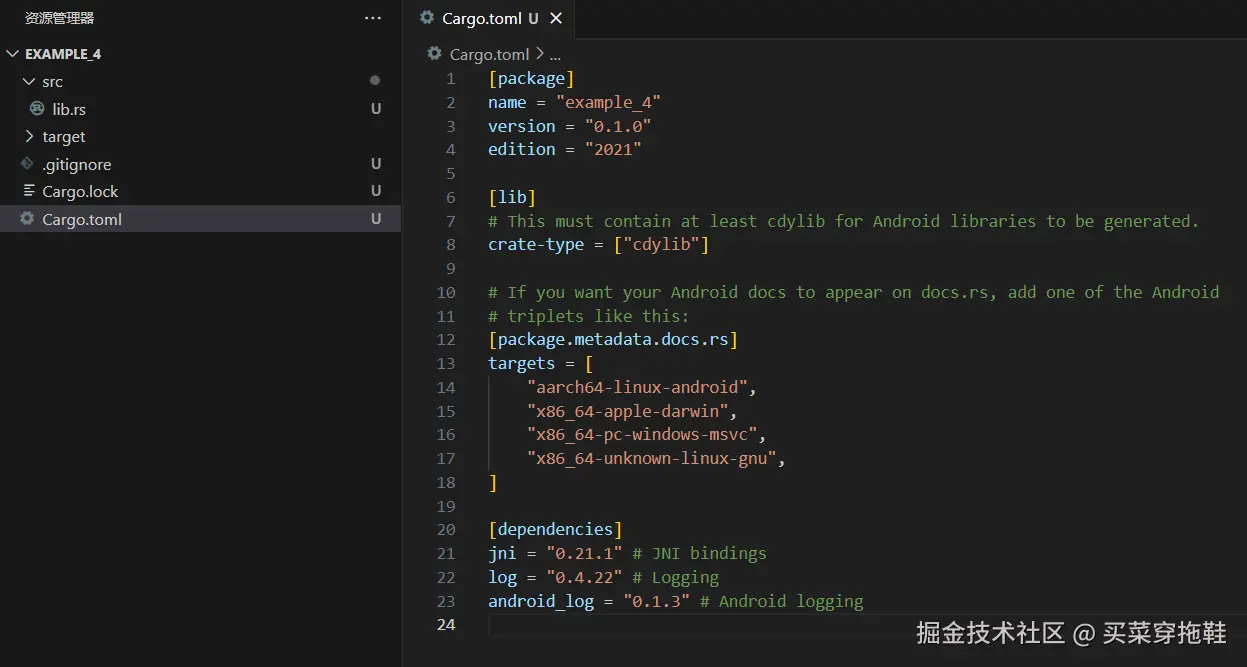Click the gear icon in the Cargo.toml tab
The image size is (1247, 667).
pos(427,17)
